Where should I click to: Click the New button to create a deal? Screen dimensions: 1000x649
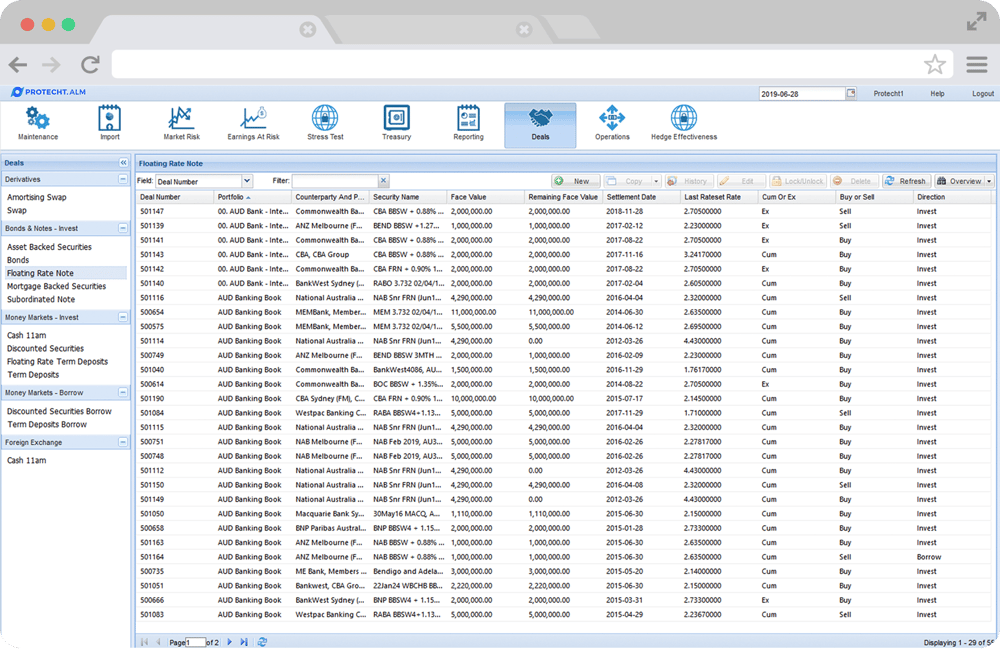[575, 181]
